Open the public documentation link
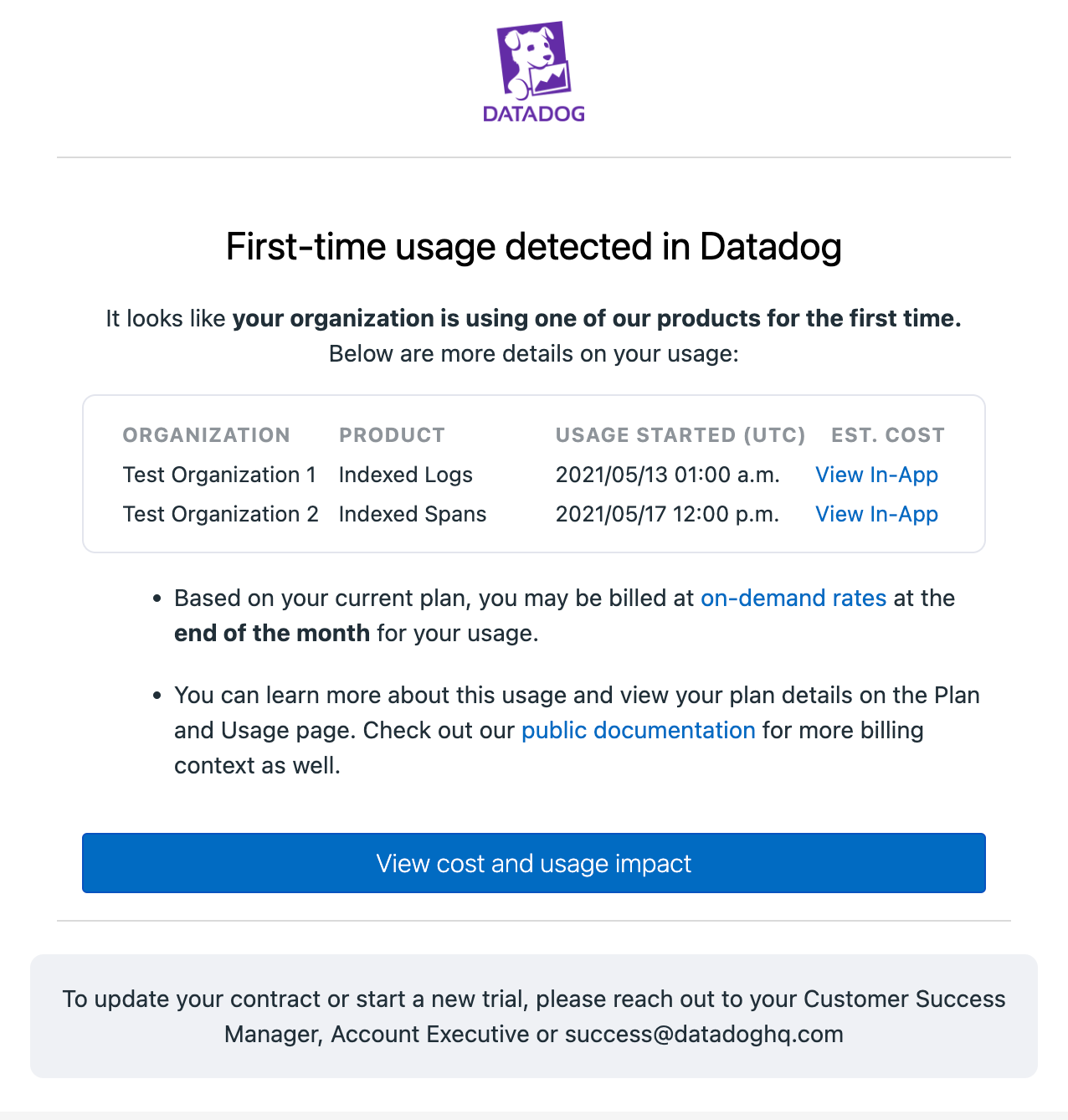Screen dimensions: 1068x1120 pyautogui.click(x=639, y=730)
